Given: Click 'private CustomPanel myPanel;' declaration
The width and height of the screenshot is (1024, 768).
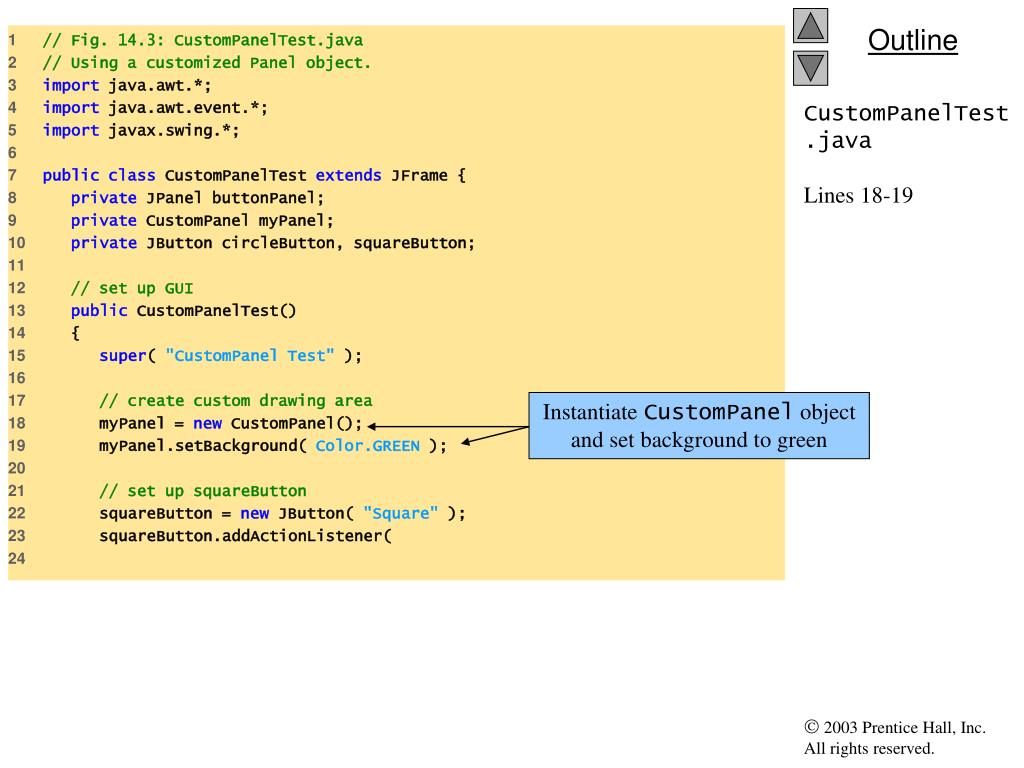Looking at the screenshot, I should pos(202,221).
